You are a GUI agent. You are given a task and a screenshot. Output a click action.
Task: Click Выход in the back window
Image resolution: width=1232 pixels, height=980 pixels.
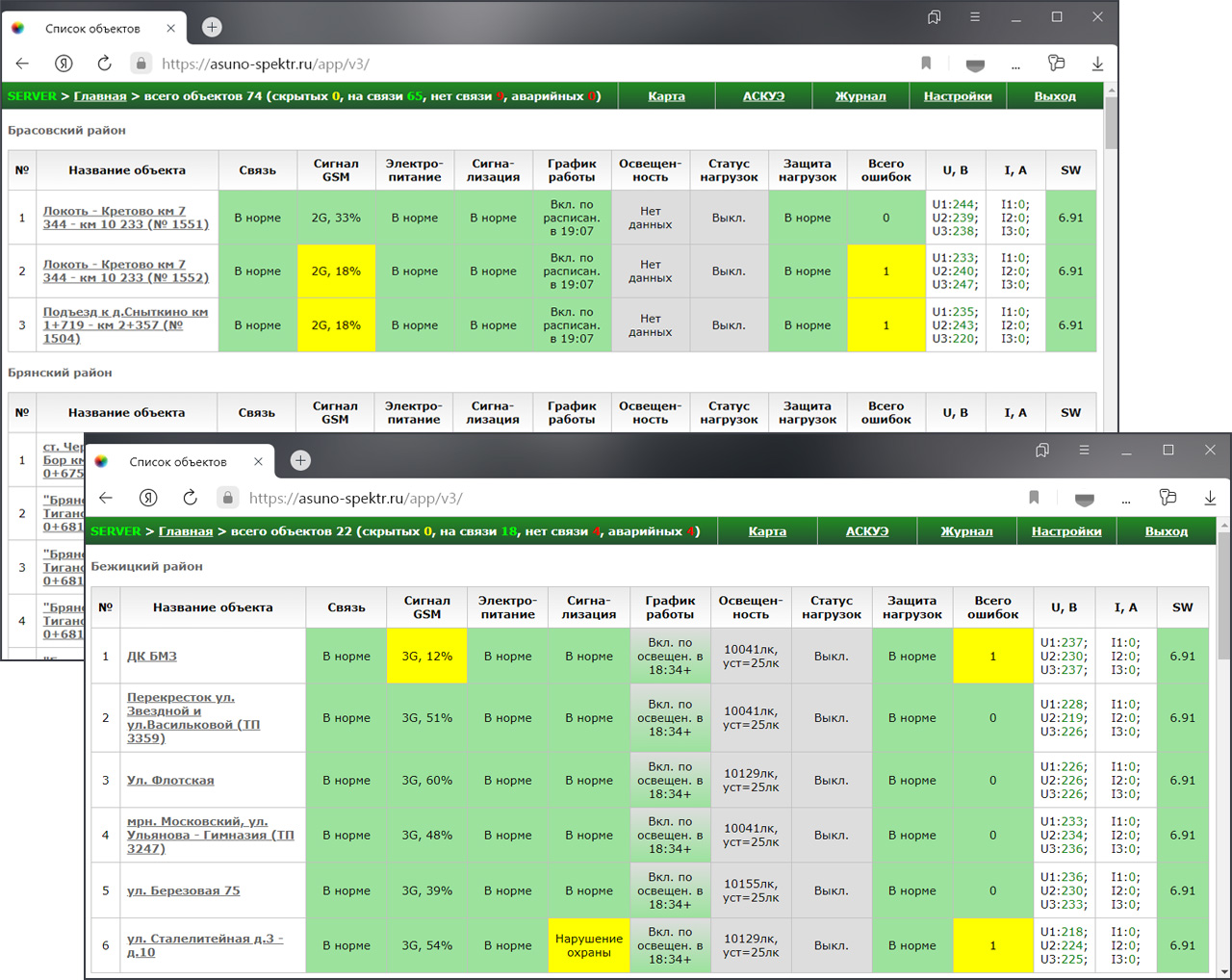1055,96
